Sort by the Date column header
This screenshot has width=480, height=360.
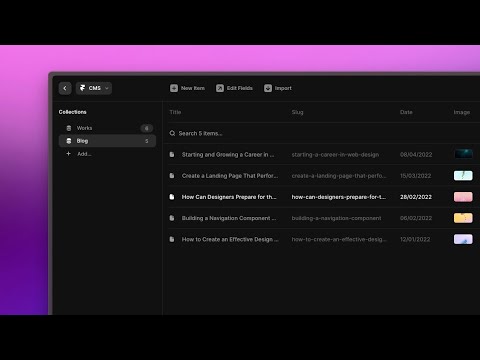click(406, 112)
